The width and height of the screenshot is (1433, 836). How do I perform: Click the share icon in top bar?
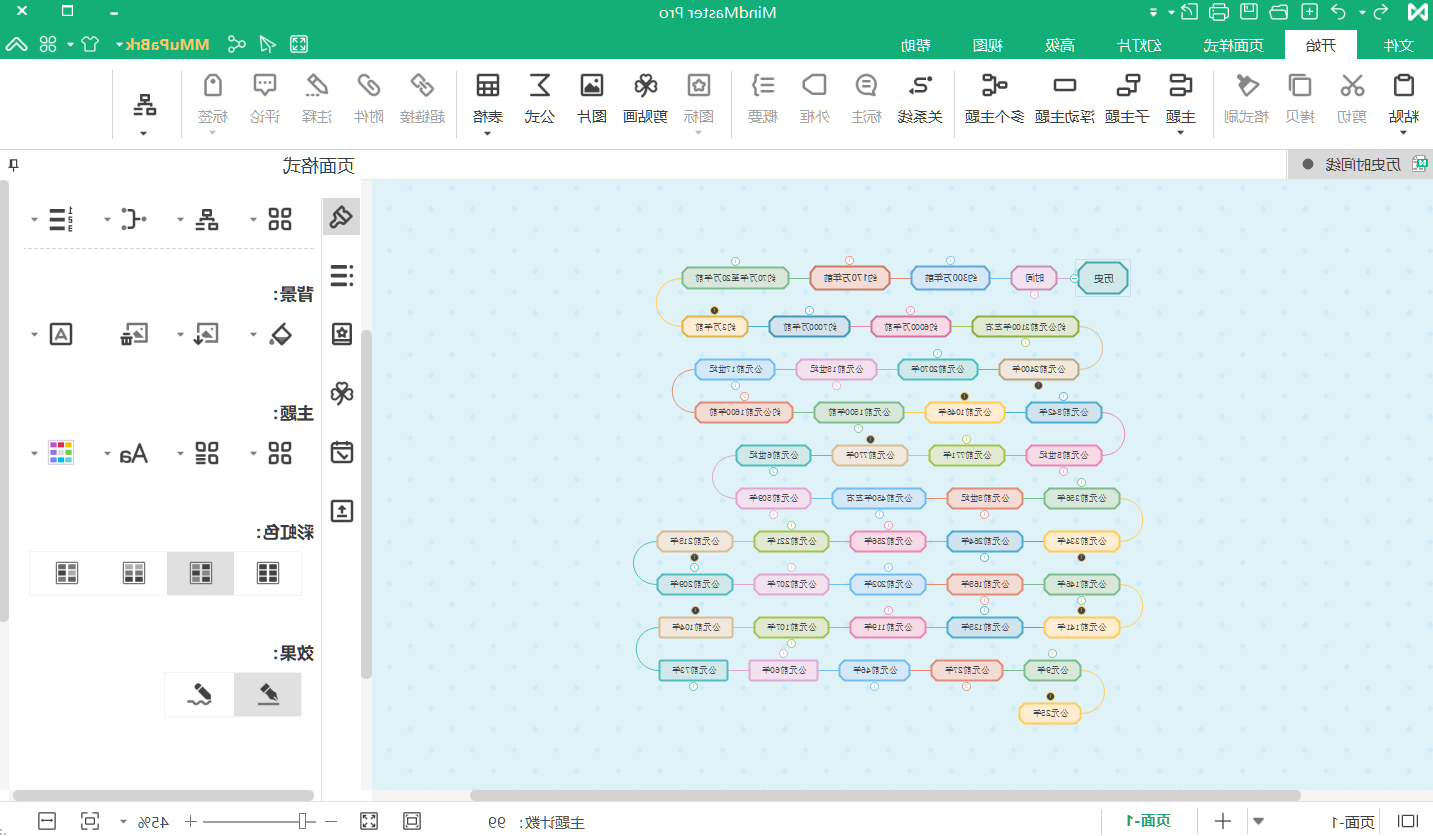pyautogui.click(x=236, y=44)
